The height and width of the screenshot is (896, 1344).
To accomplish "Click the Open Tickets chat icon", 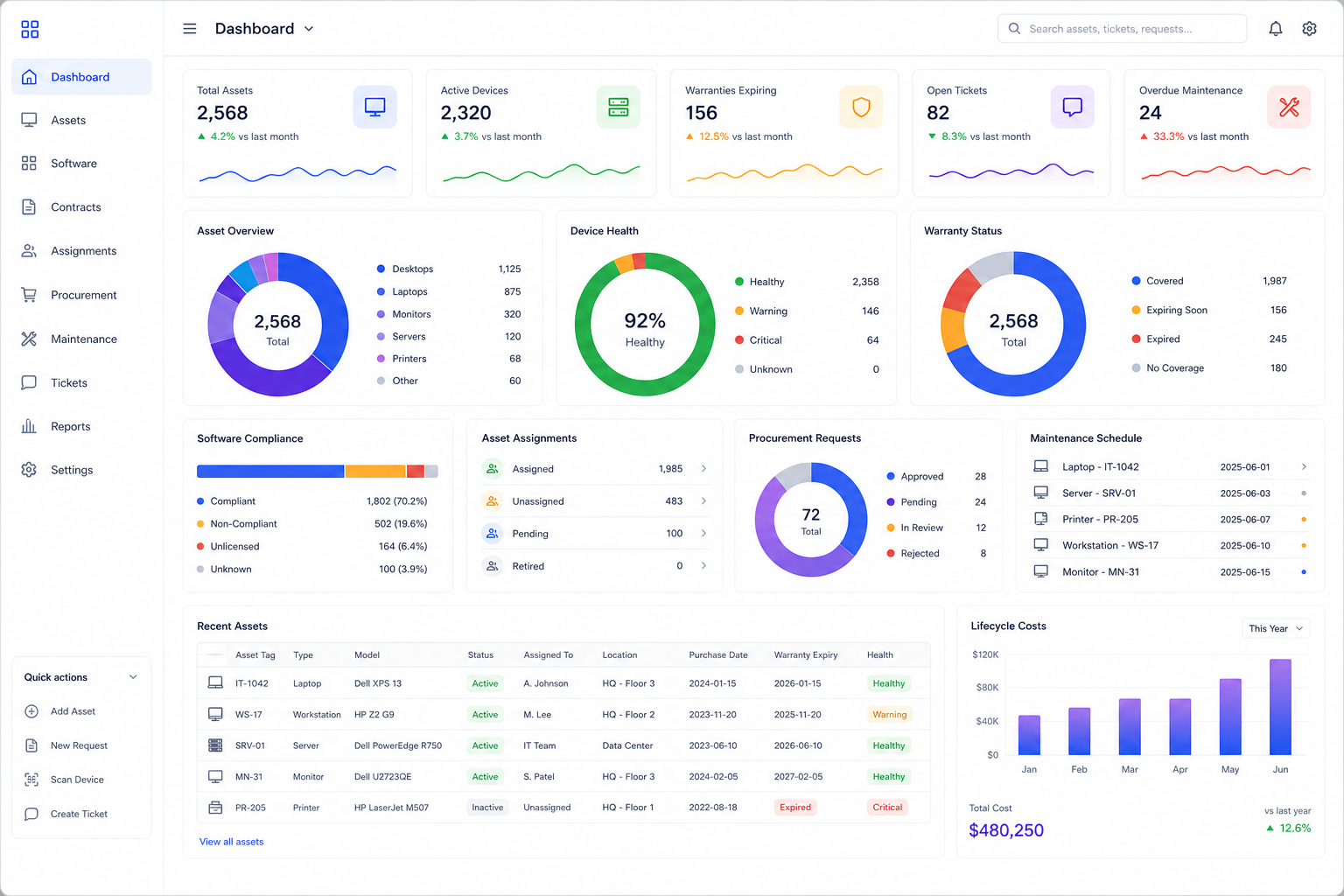I will click(1072, 107).
